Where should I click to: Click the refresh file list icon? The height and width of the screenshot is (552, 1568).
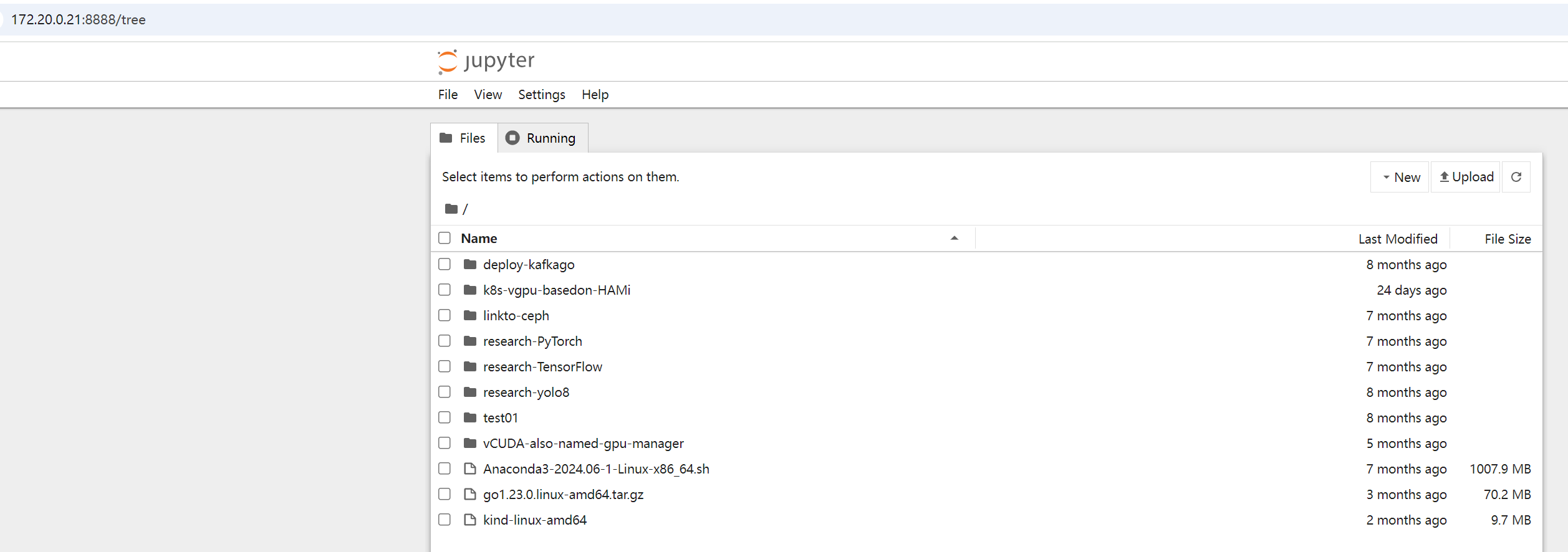pos(1516,177)
